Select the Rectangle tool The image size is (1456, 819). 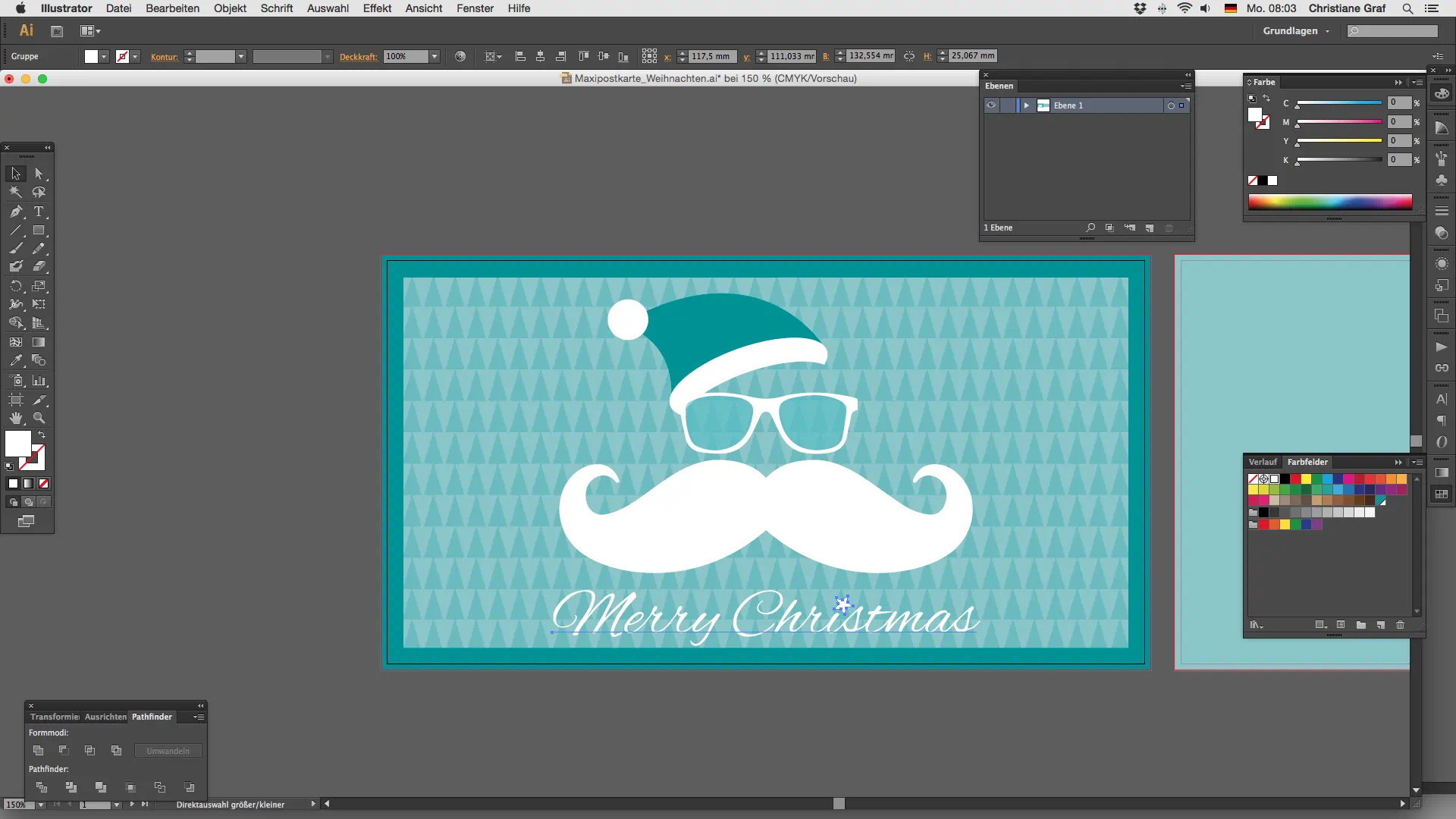(39, 231)
